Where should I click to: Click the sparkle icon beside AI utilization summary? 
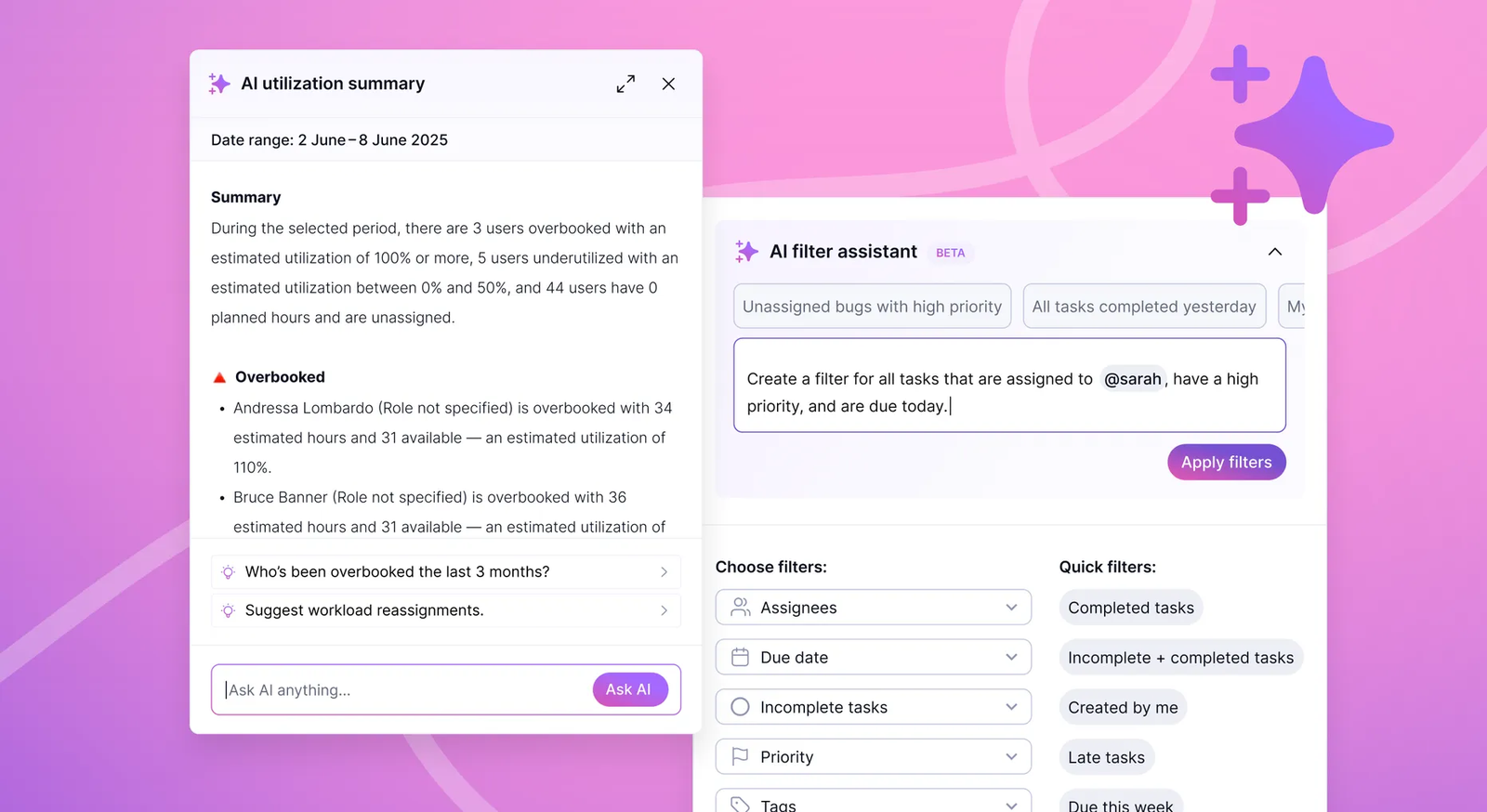219,84
